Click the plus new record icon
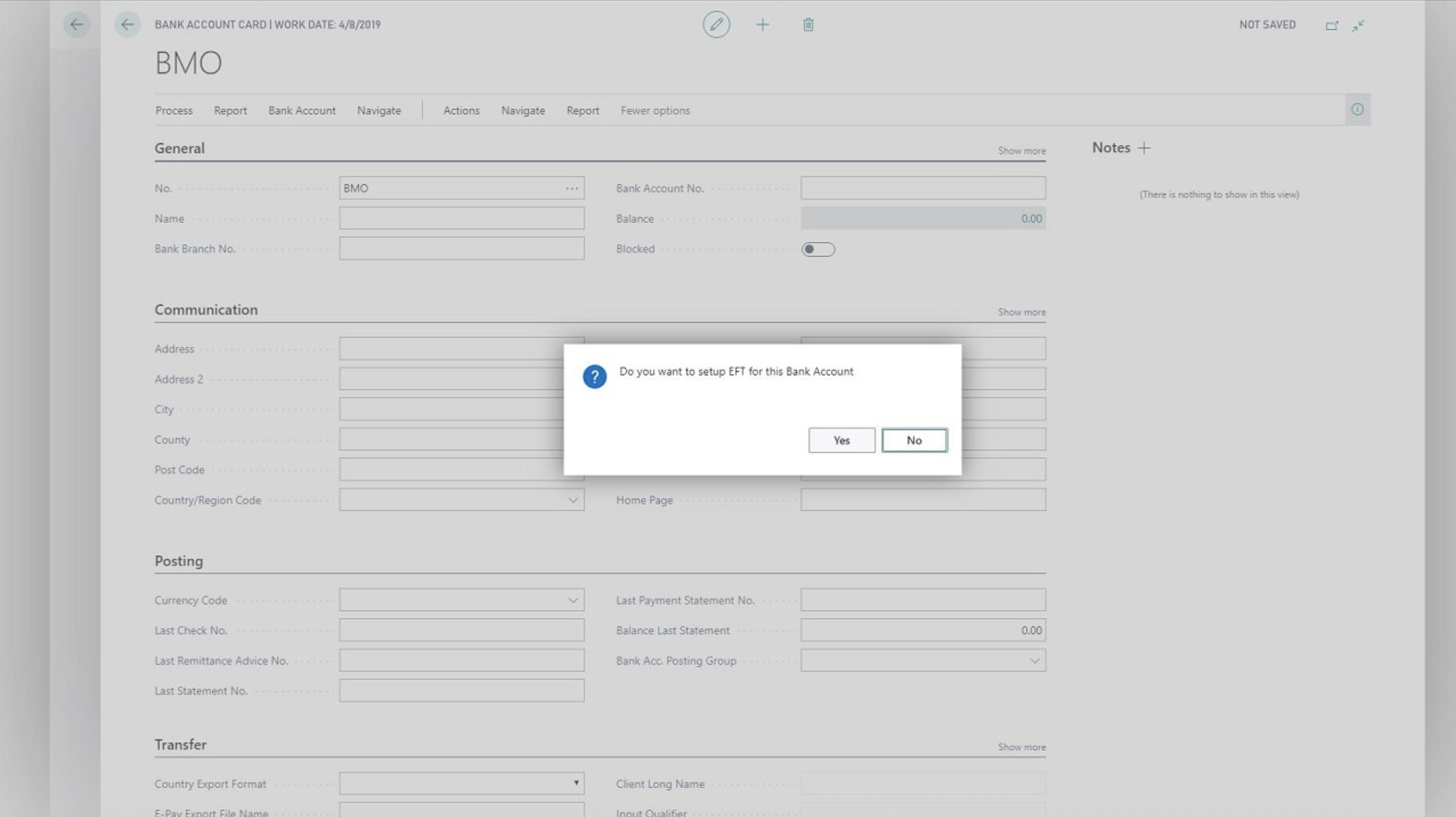This screenshot has height=817, width=1456. 762,25
